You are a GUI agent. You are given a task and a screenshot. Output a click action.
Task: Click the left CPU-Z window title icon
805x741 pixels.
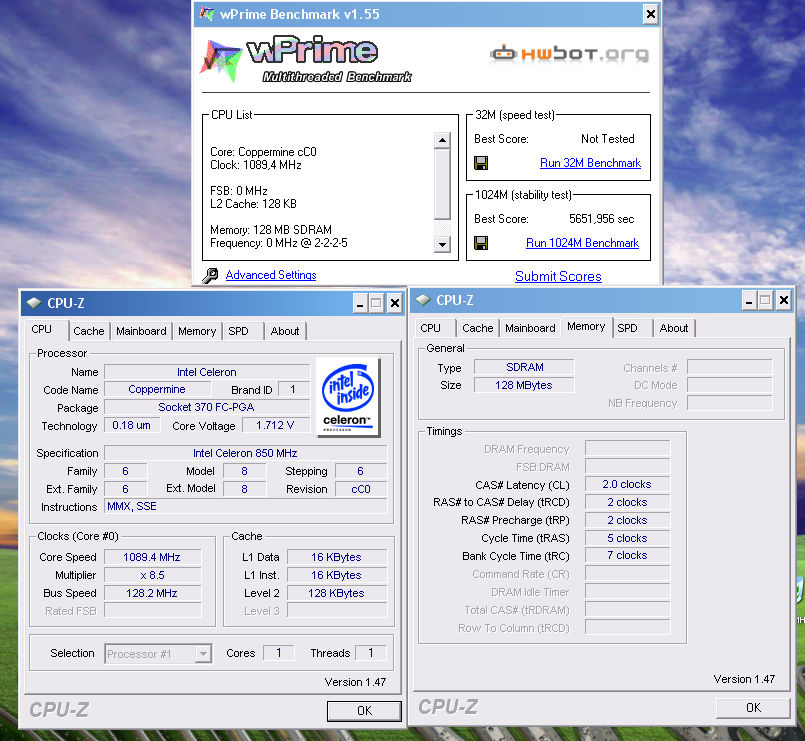pyautogui.click(x=34, y=303)
